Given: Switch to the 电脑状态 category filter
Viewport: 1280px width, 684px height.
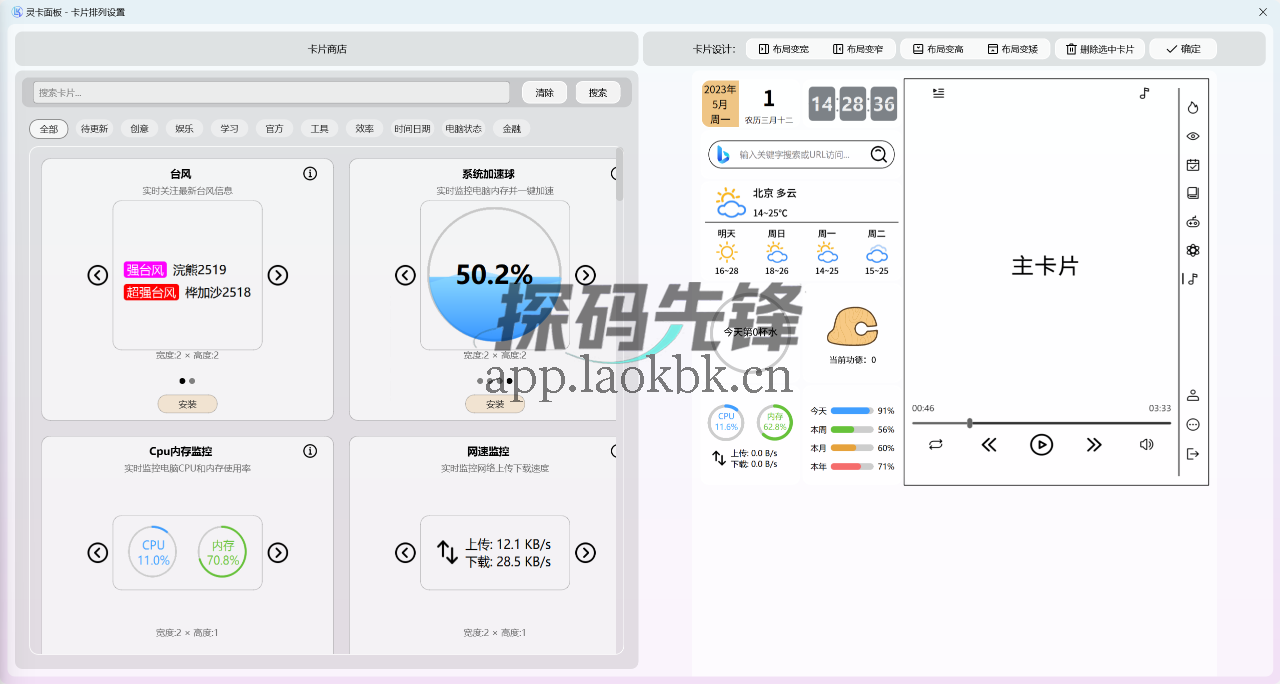Looking at the screenshot, I should [x=463, y=128].
